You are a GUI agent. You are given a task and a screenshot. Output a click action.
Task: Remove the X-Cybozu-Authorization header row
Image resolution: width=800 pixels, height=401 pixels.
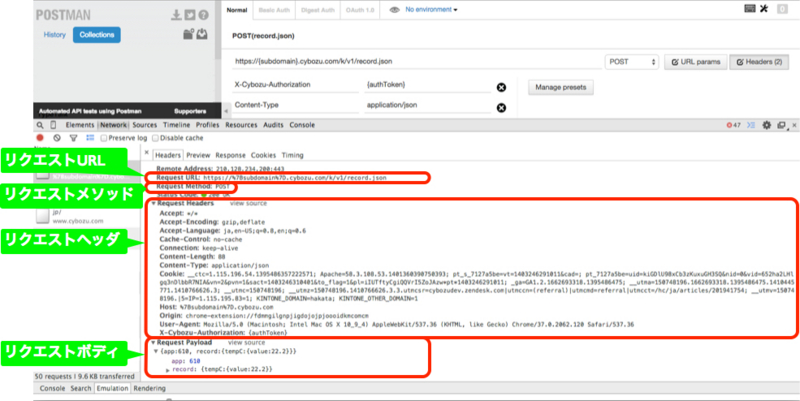point(502,88)
